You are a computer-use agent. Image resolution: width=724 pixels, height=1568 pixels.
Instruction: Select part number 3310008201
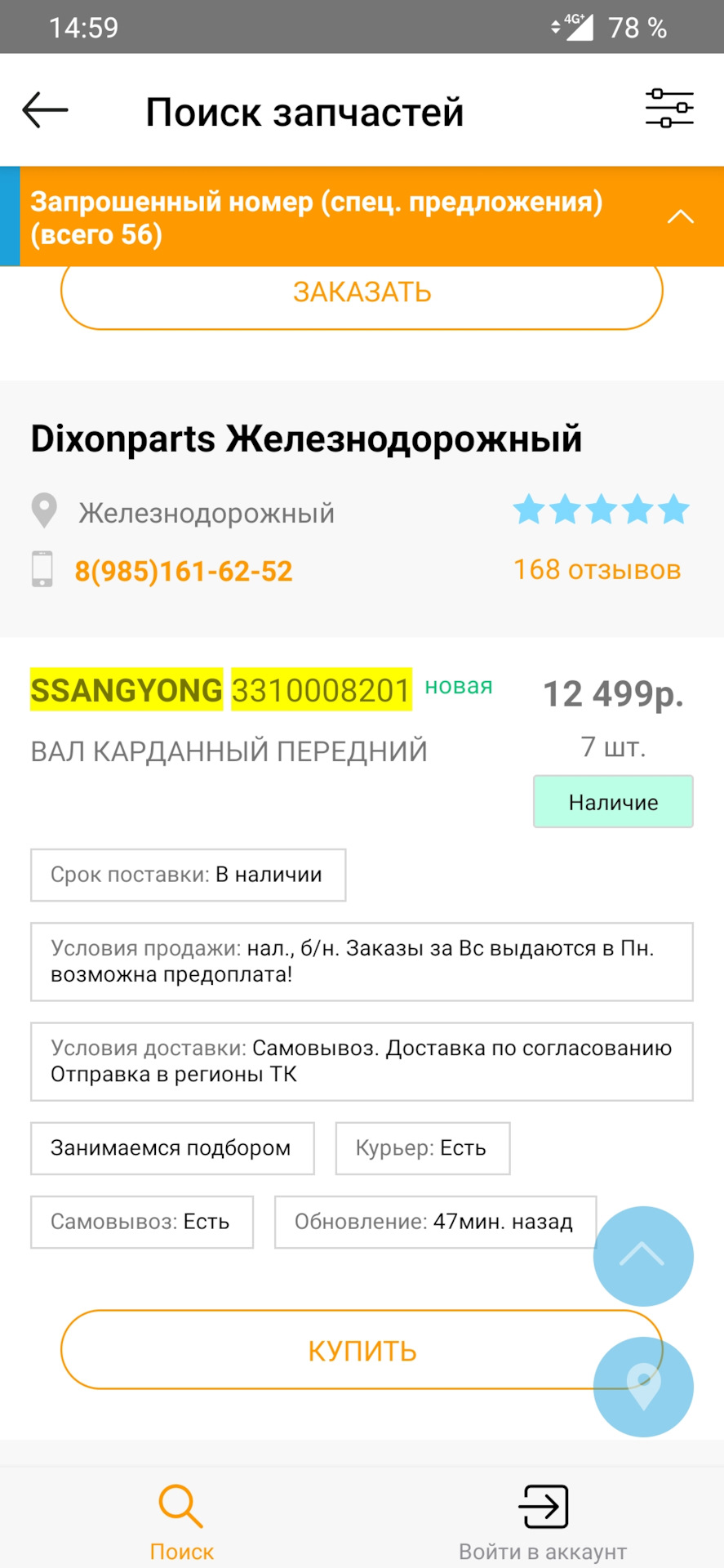click(321, 690)
